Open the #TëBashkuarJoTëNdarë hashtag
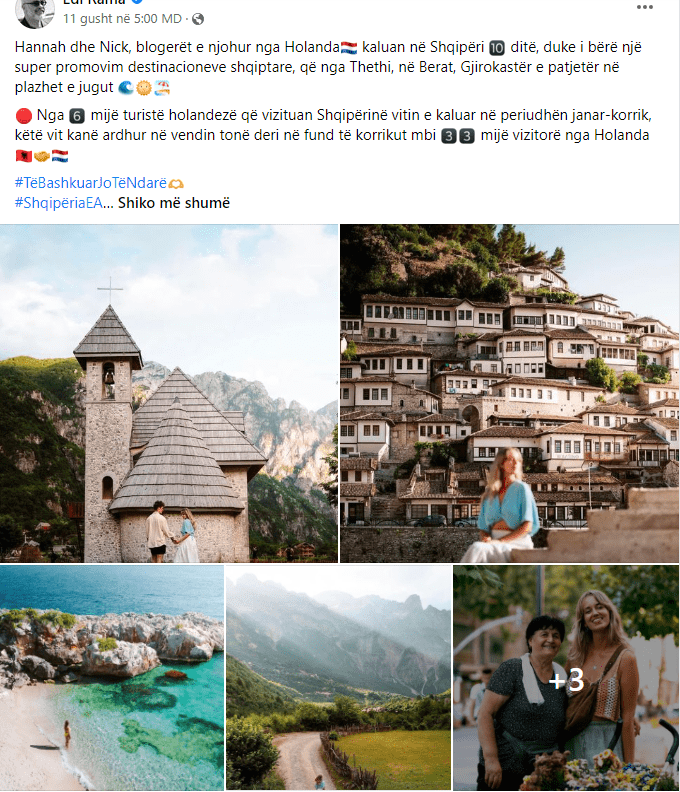 [90, 183]
